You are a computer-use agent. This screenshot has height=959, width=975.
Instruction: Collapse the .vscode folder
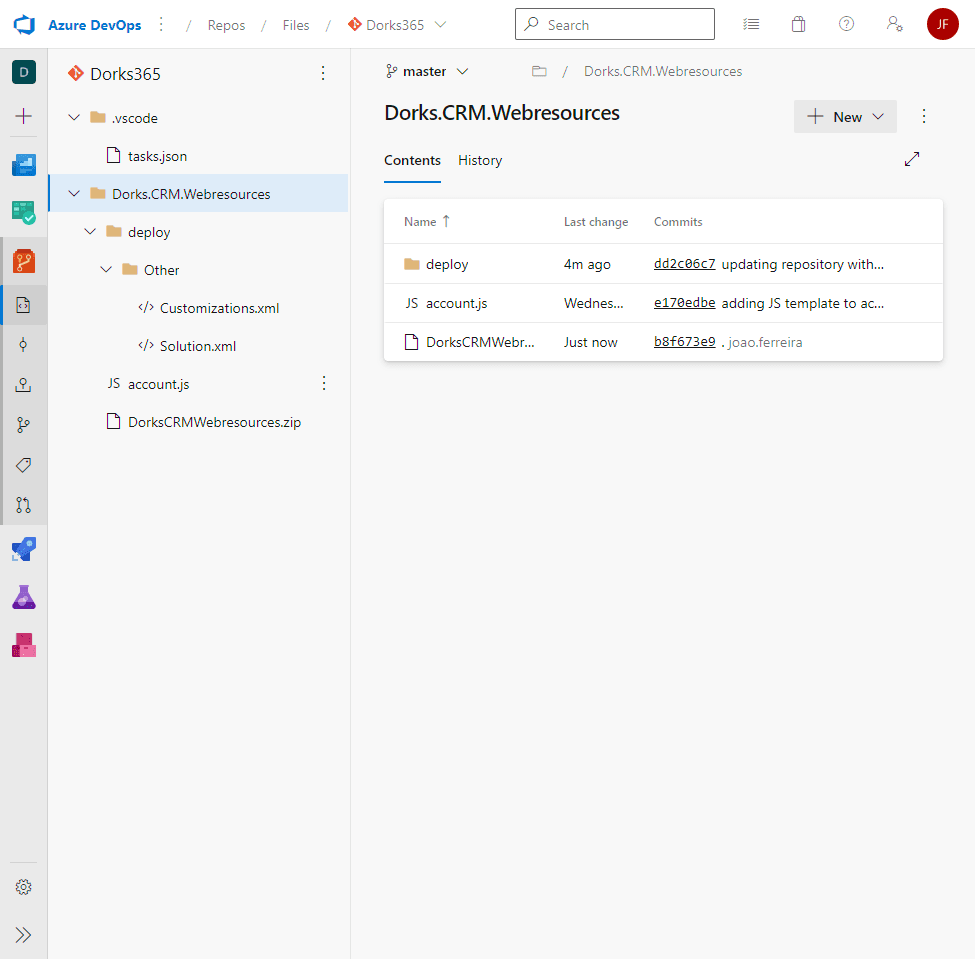(x=74, y=118)
